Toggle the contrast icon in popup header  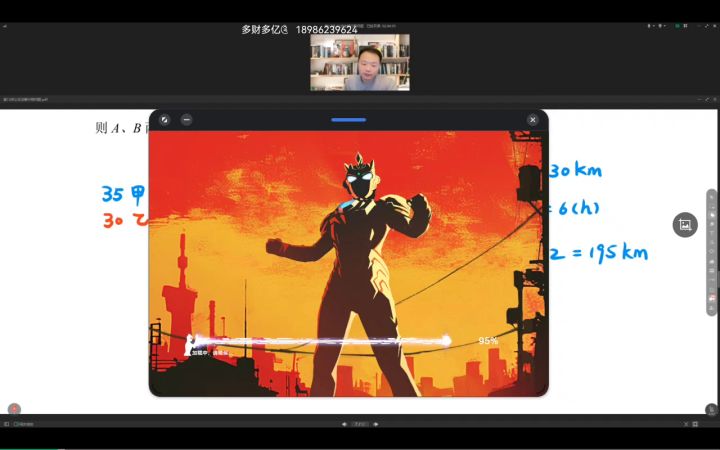coord(164,120)
